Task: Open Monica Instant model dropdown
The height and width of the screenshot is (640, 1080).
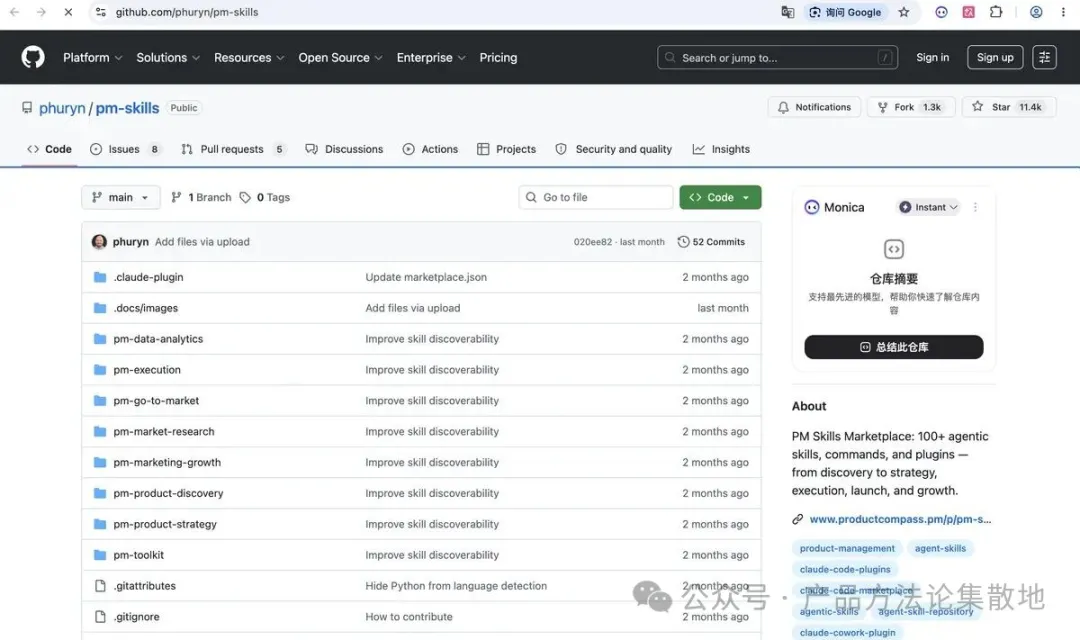Action: point(928,207)
